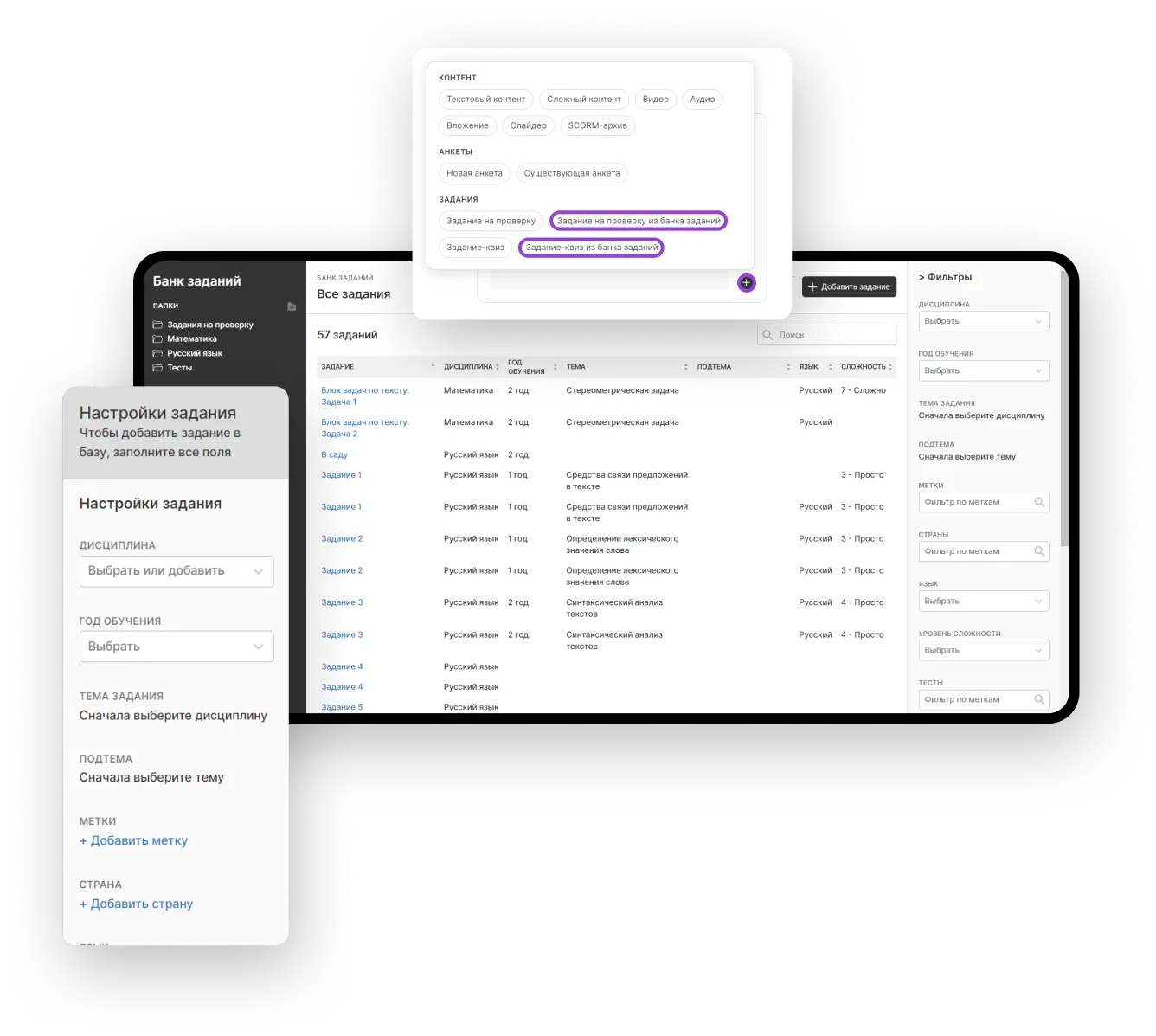Open ЯЗЫК filter dropdown
This screenshot has height=1036, width=1156.
pyautogui.click(x=983, y=601)
